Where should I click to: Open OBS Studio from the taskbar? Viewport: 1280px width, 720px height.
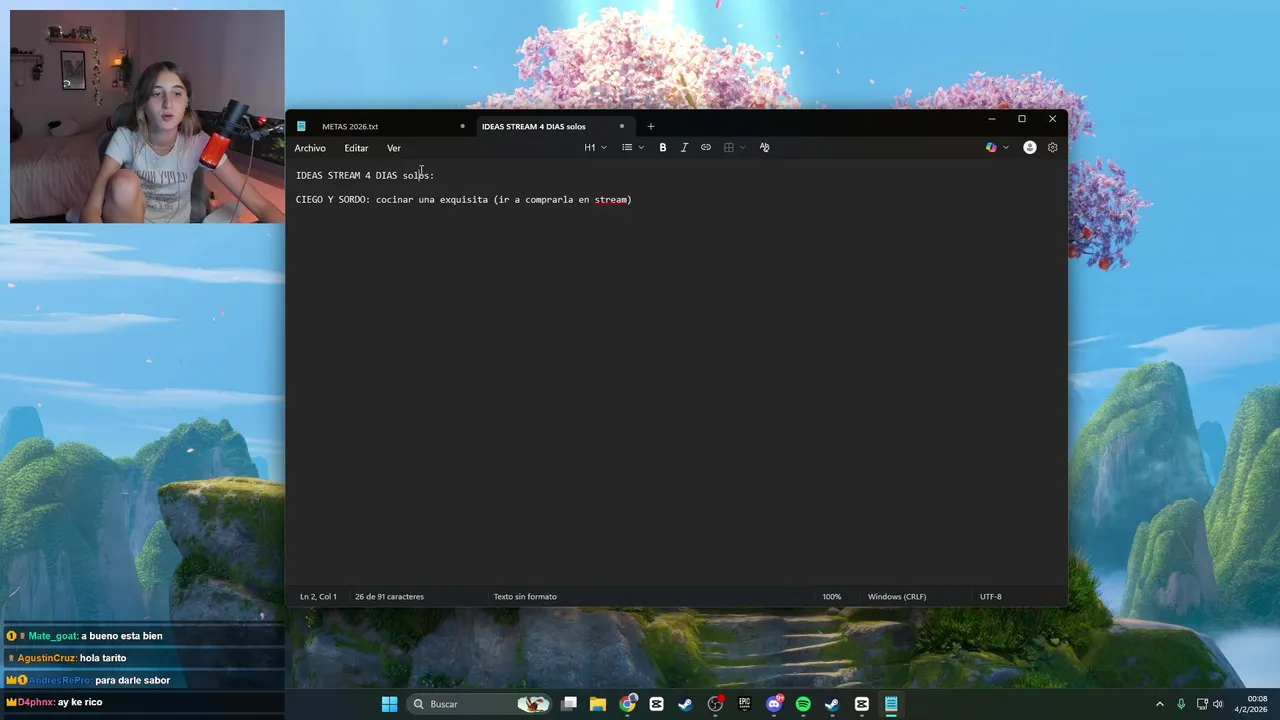715,704
